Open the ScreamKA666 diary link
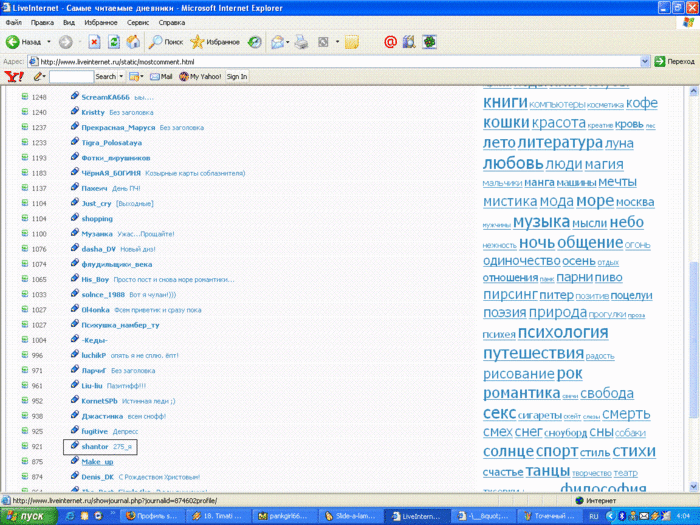 105,97
